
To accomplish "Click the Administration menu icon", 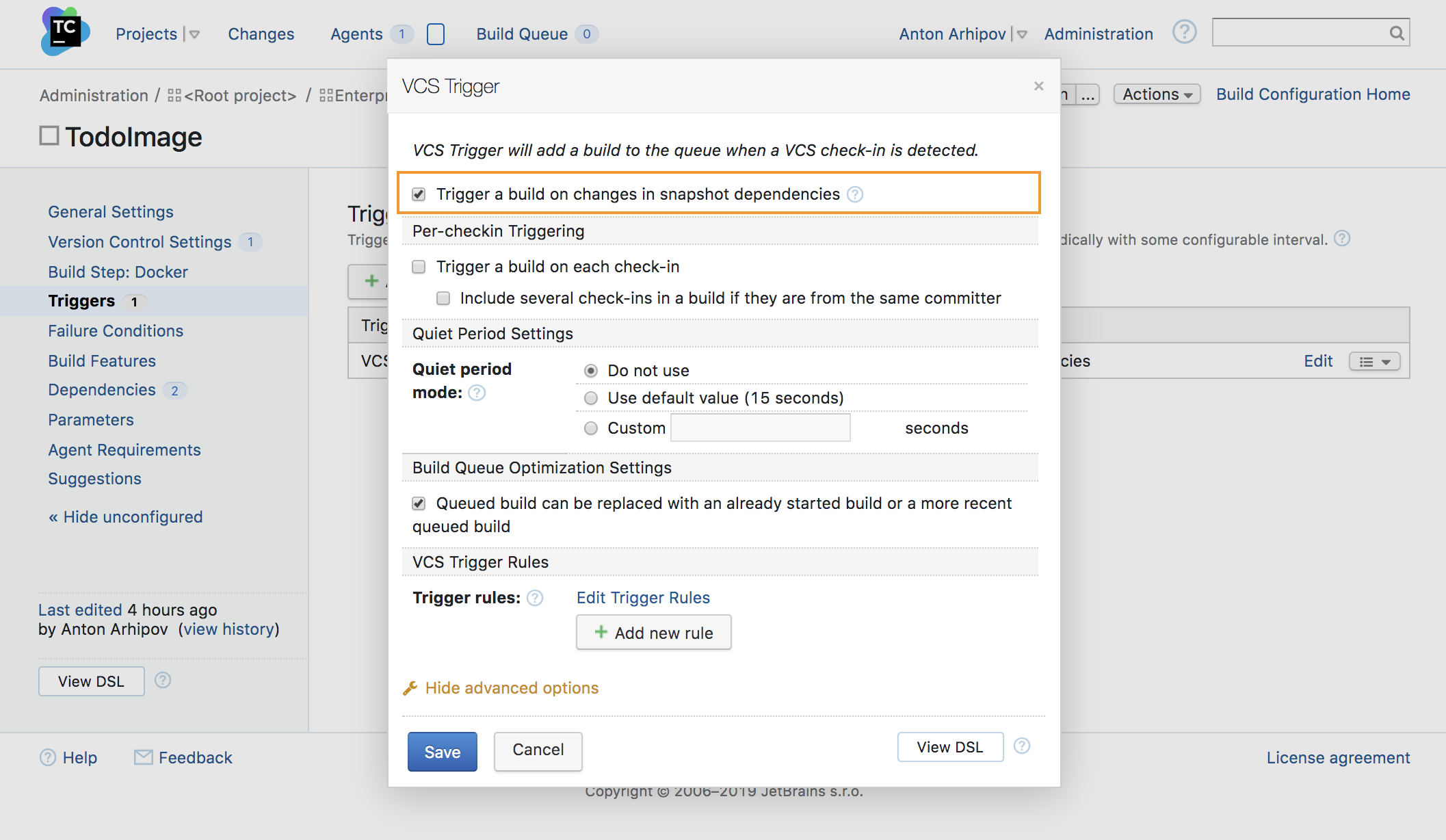I will tap(1098, 33).
